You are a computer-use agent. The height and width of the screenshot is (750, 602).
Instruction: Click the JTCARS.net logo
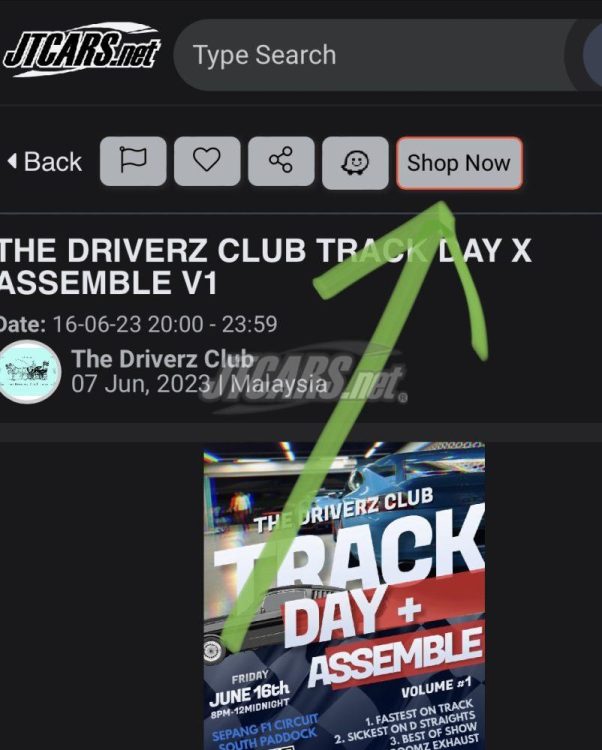(81, 50)
